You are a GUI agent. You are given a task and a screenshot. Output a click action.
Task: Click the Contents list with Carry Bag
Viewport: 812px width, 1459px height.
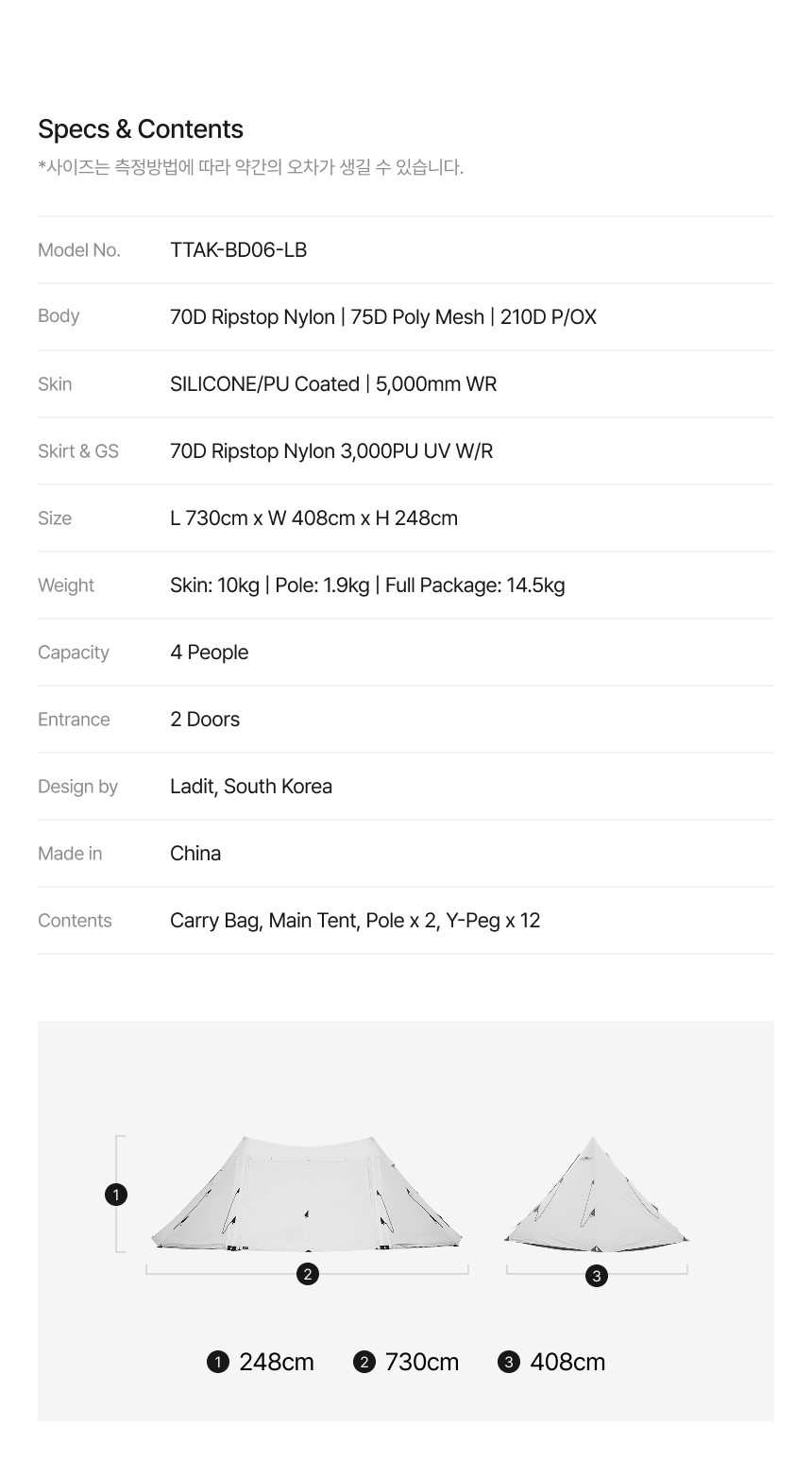pyautogui.click(x=355, y=921)
